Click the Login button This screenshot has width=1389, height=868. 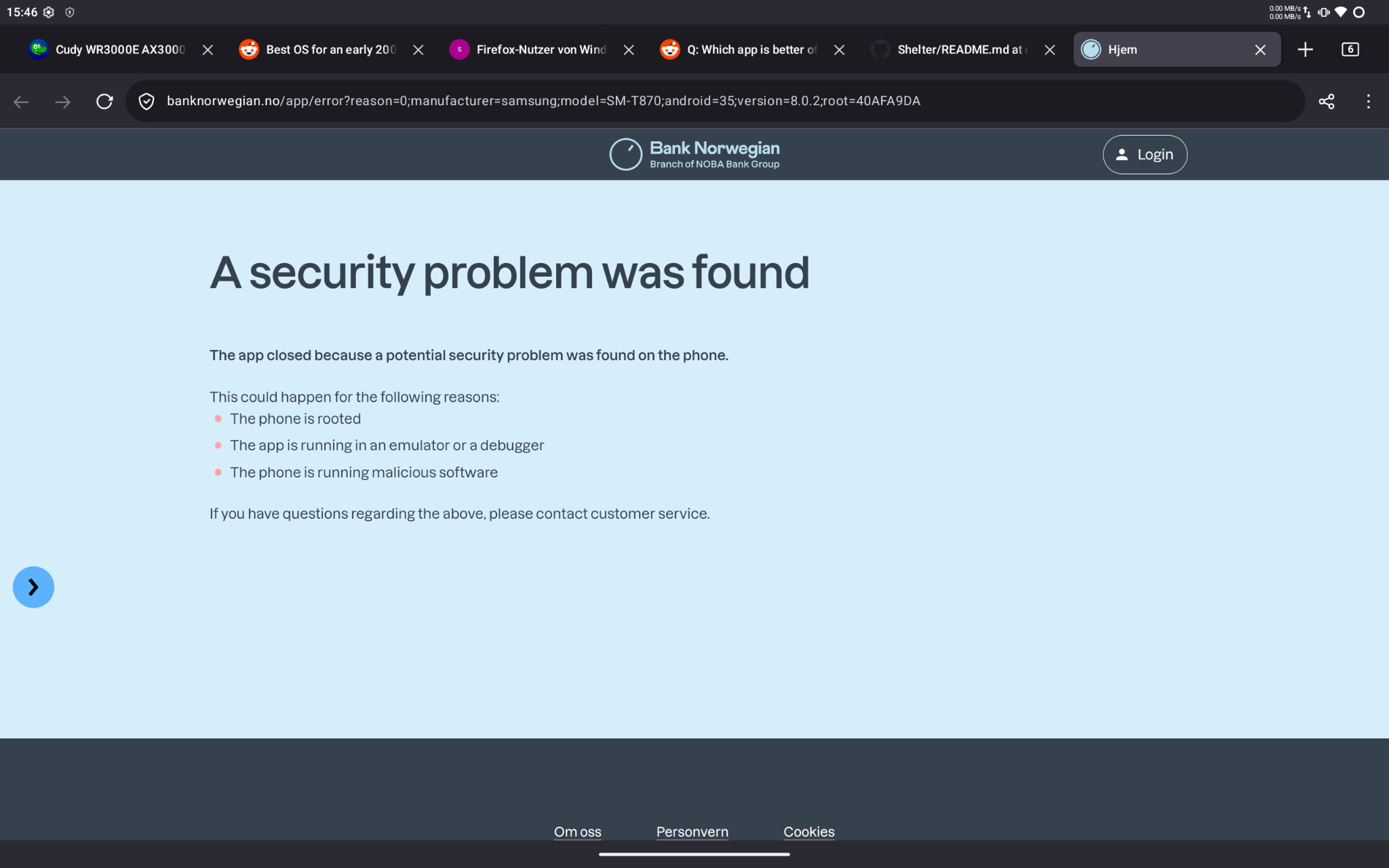[x=1145, y=155]
